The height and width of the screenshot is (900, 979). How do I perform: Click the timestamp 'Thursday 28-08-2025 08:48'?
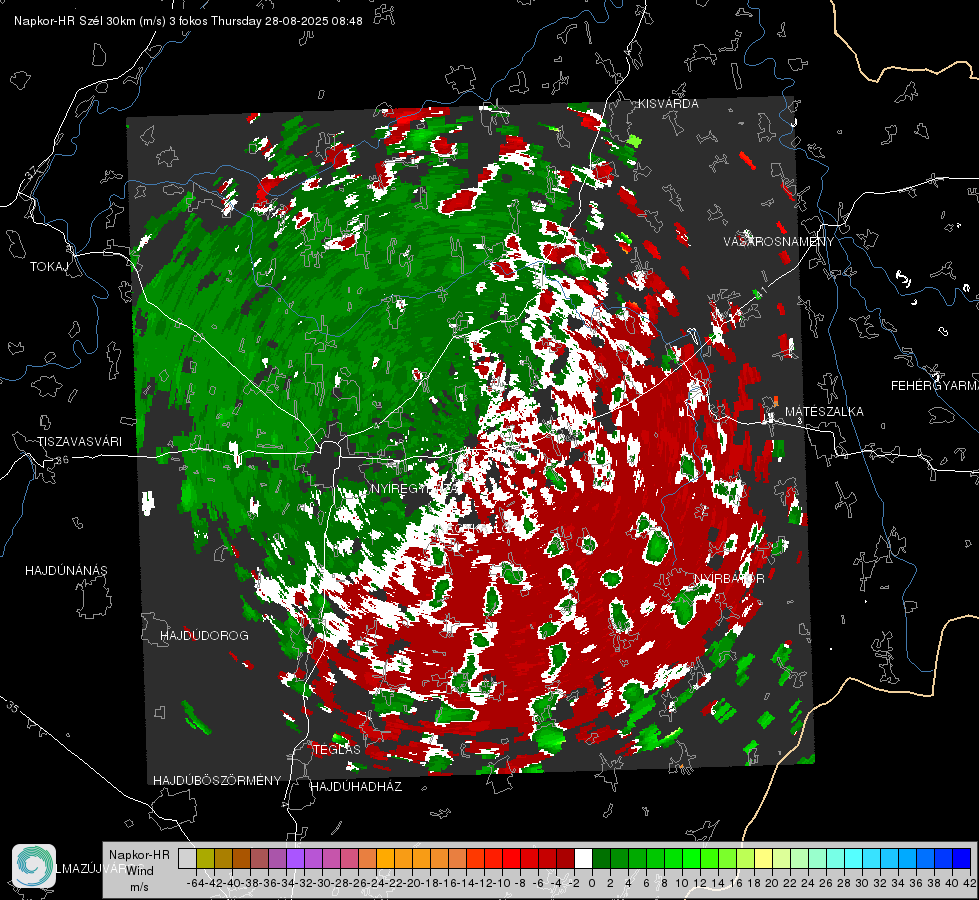coord(287,21)
